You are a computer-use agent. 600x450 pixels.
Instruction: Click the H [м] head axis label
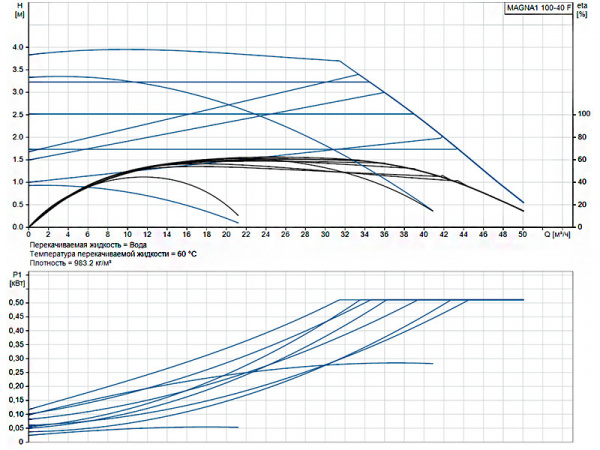[14, 13]
